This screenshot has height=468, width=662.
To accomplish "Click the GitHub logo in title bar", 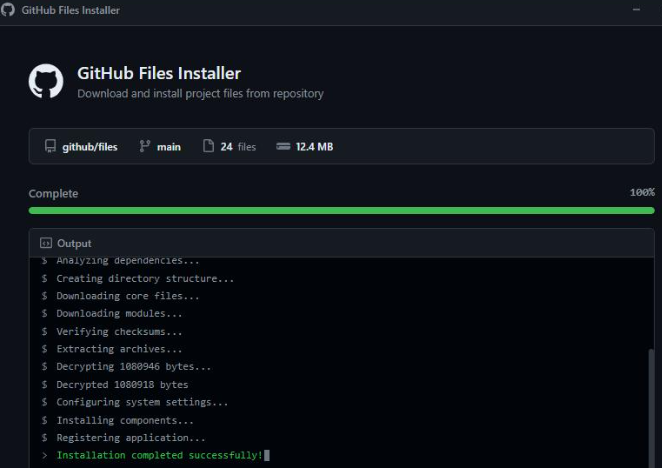I will pos(8,10).
